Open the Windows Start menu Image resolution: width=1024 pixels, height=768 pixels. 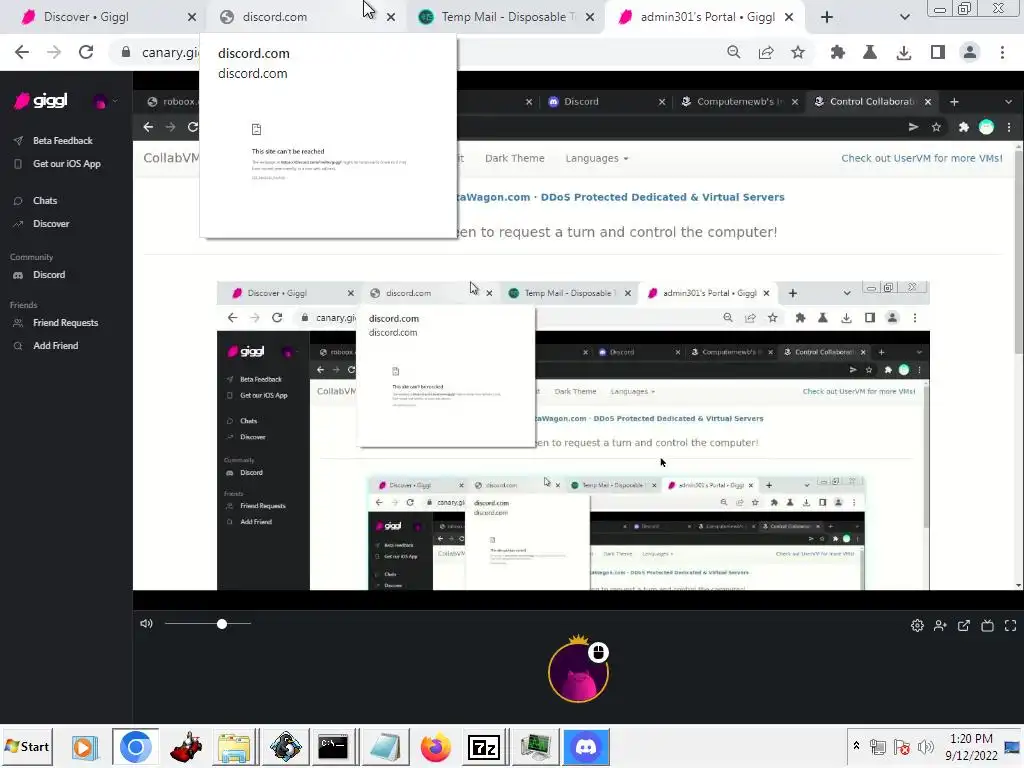click(x=27, y=747)
